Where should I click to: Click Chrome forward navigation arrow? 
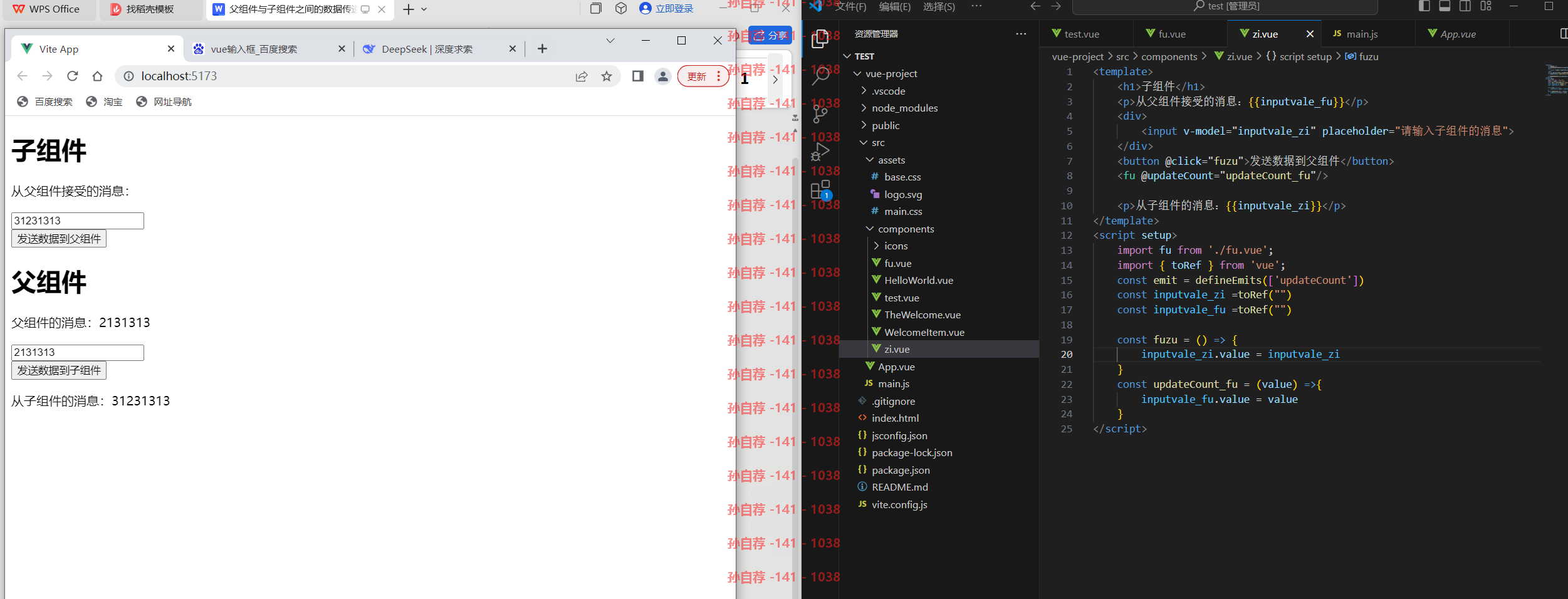(x=48, y=76)
